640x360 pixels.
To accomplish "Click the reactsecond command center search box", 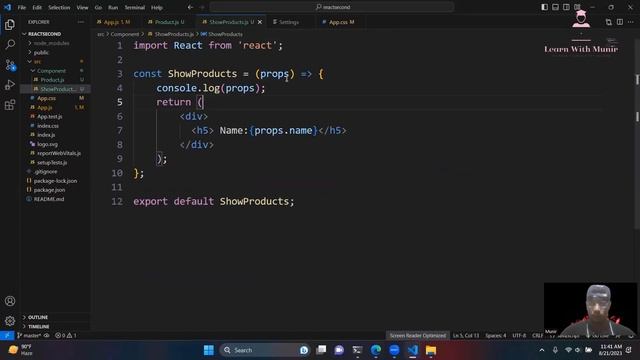I will tap(331, 7).
